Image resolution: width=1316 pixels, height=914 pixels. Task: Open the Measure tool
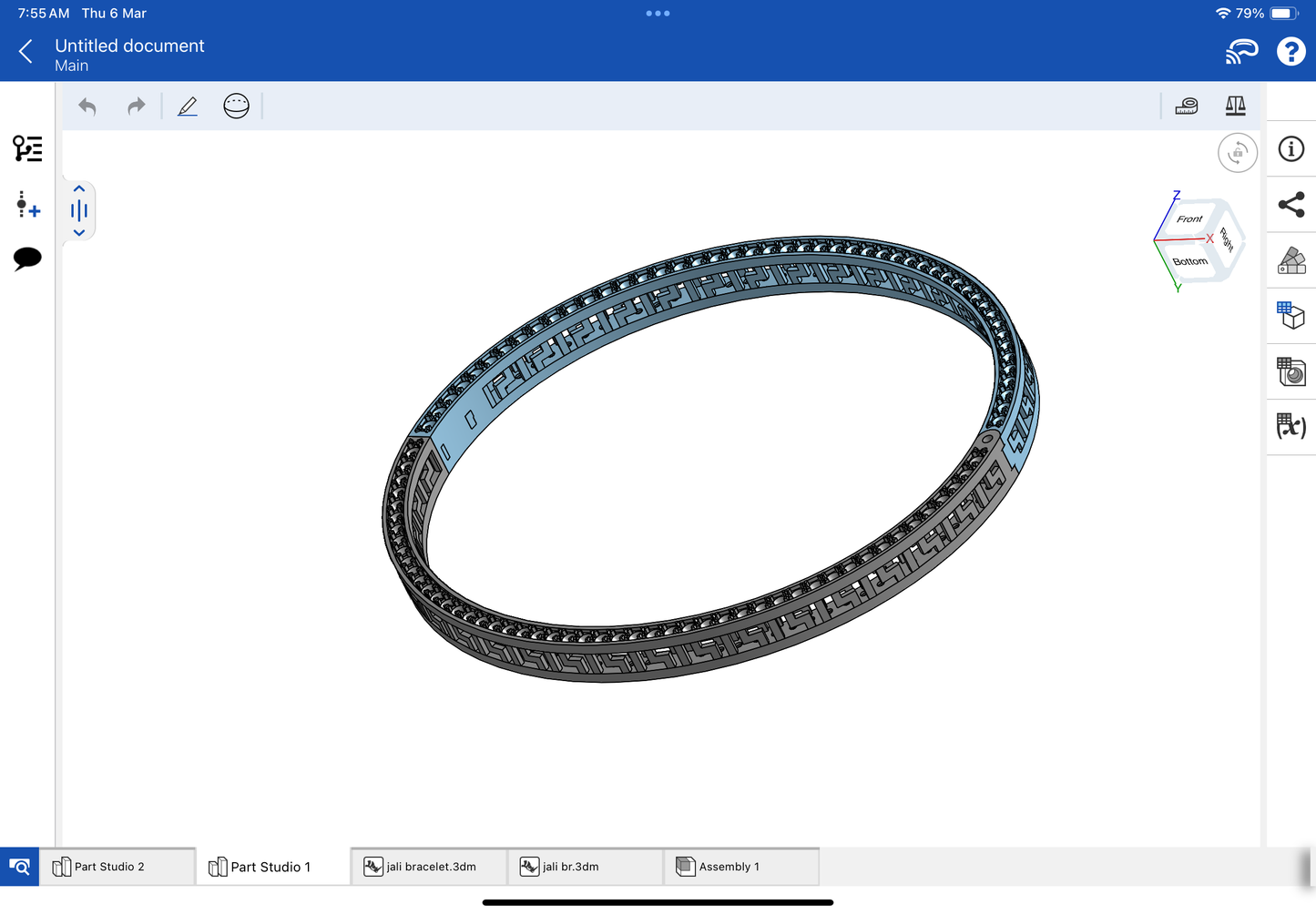[x=1187, y=107]
